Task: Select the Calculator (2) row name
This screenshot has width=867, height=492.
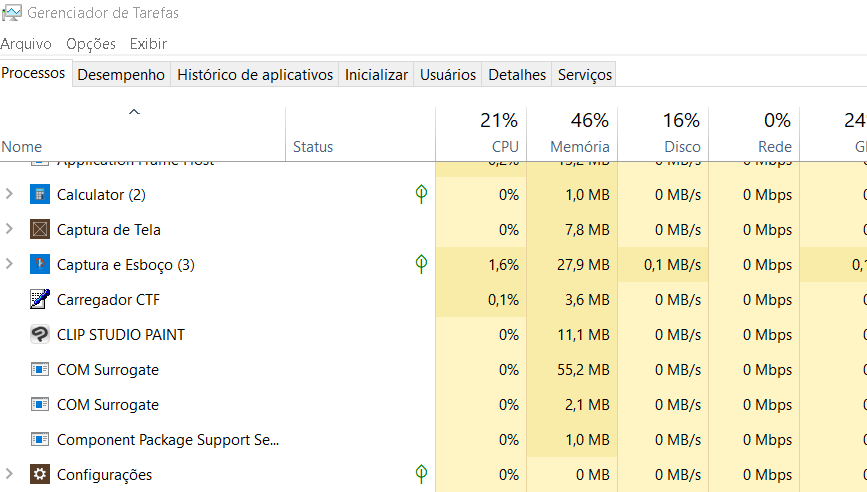Action: 101,195
